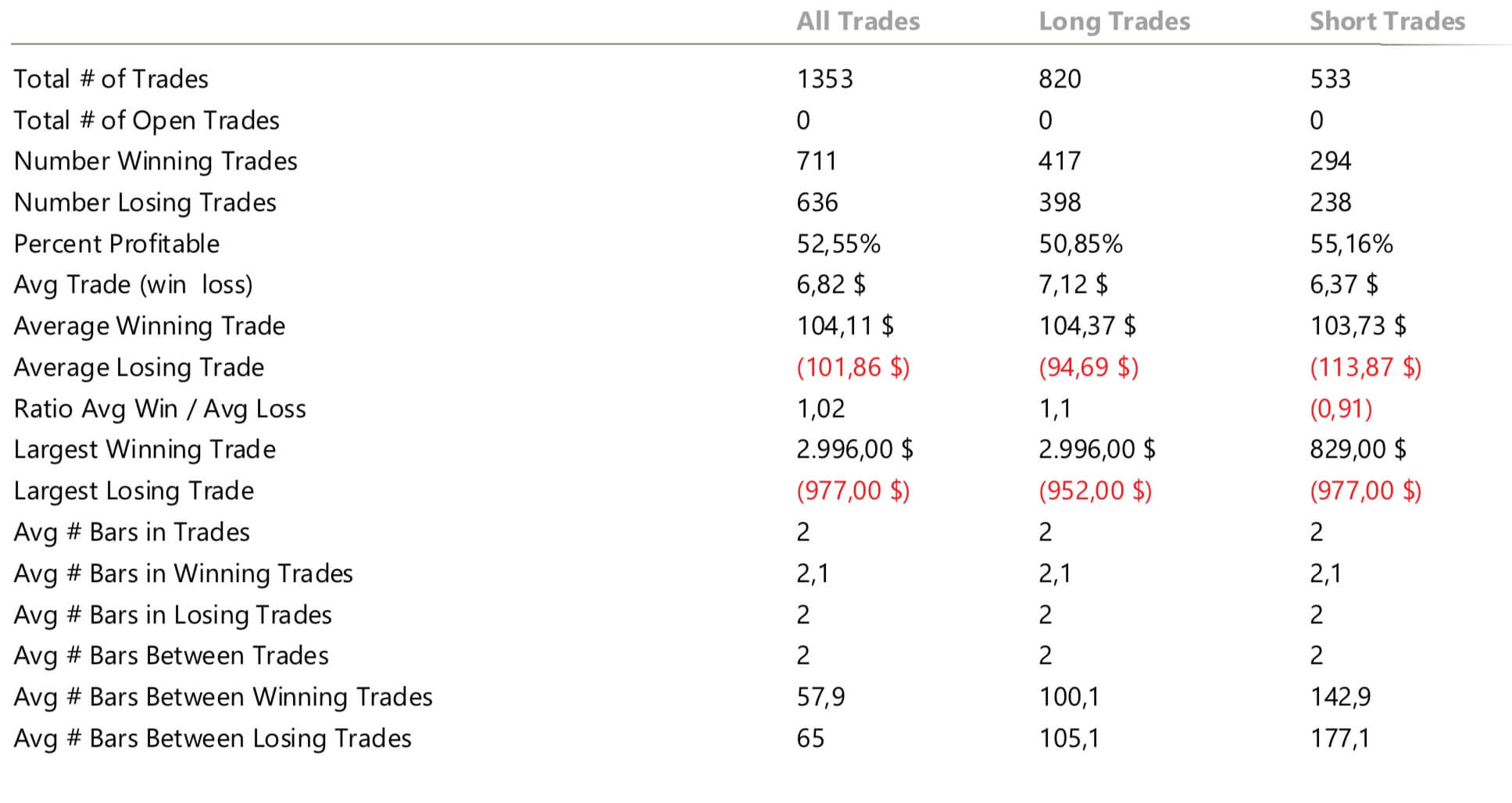1512x803 pixels.
Task: Click Avg # Bars Between Losing Trades label
Action: click(213, 738)
